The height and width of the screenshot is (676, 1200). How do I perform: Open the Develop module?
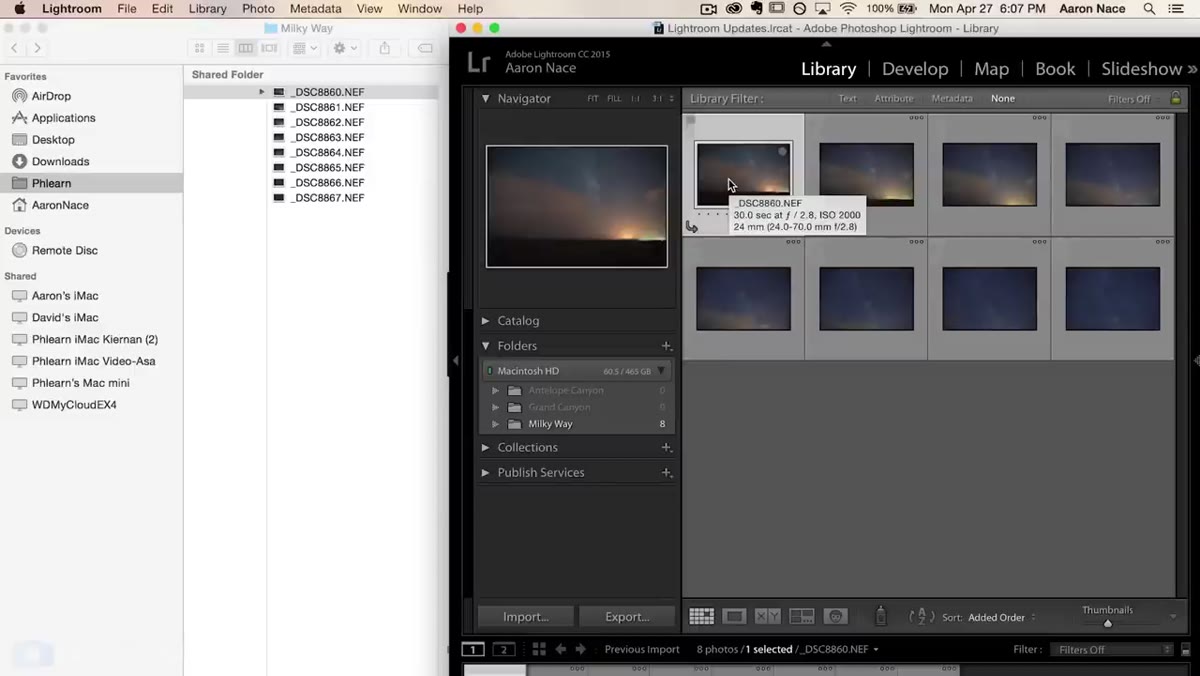click(x=915, y=69)
